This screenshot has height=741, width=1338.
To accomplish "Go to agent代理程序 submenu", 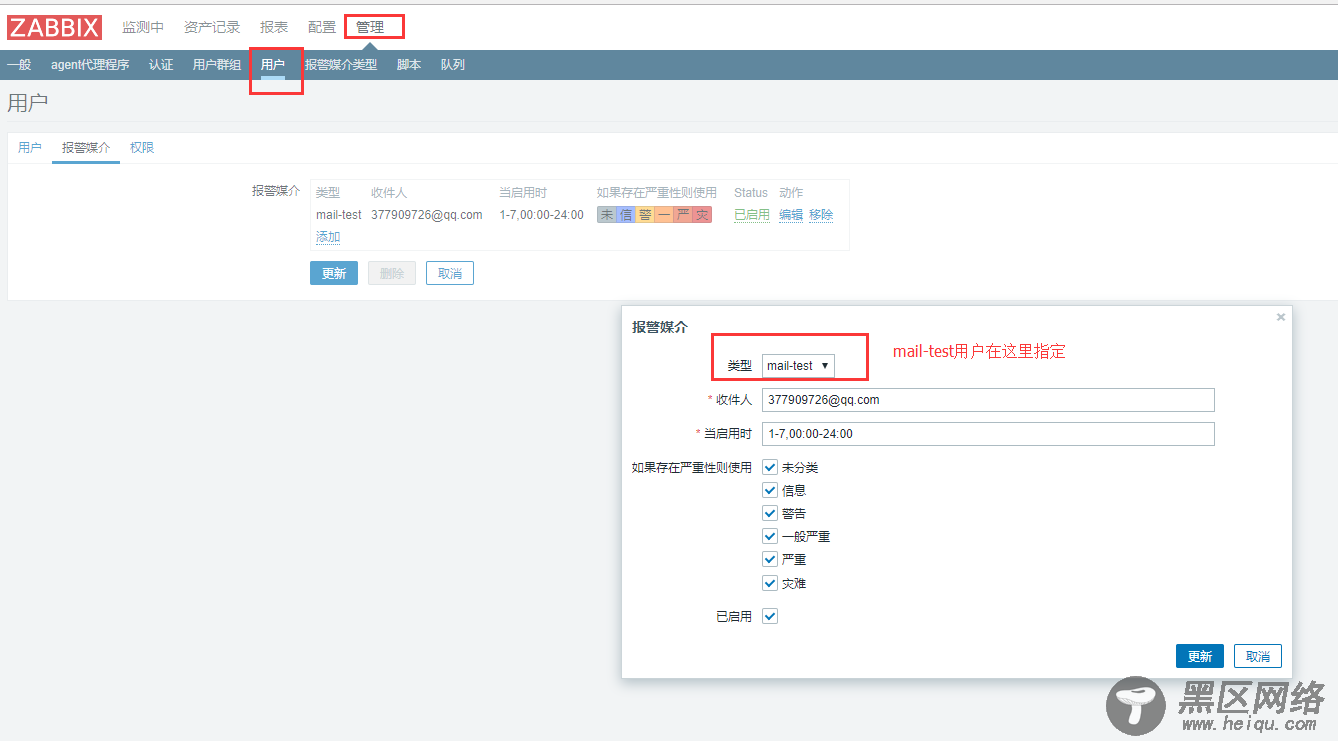I will [90, 65].
